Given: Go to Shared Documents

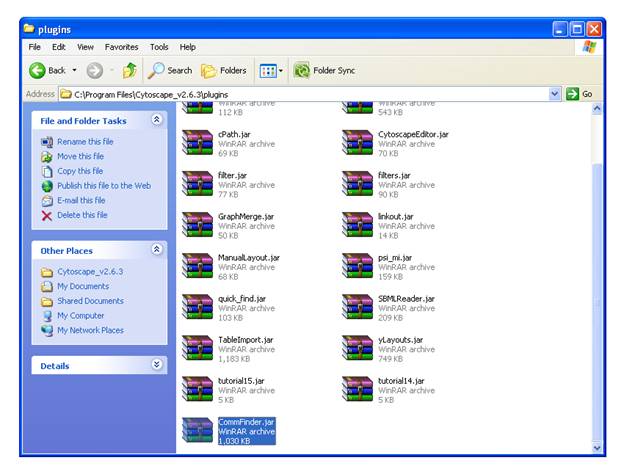Looking at the screenshot, I should click(x=90, y=301).
